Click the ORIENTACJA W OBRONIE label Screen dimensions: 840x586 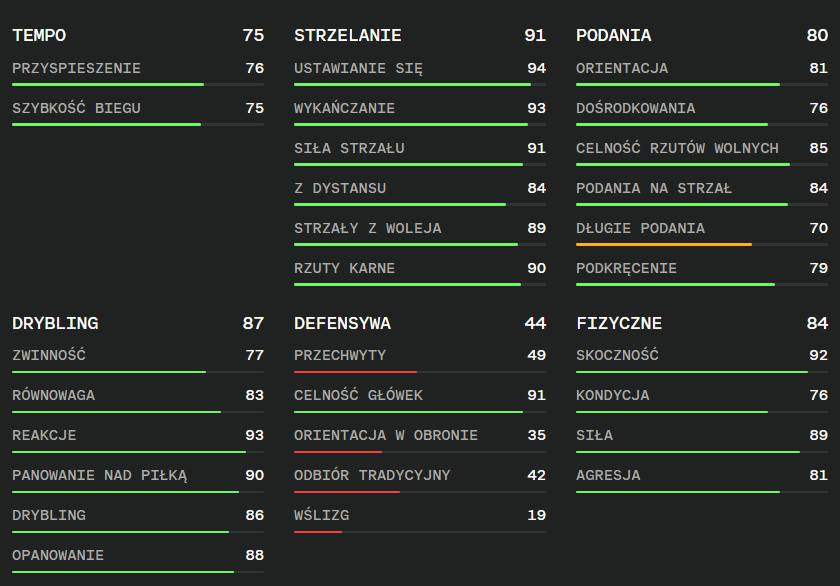[x=386, y=435]
